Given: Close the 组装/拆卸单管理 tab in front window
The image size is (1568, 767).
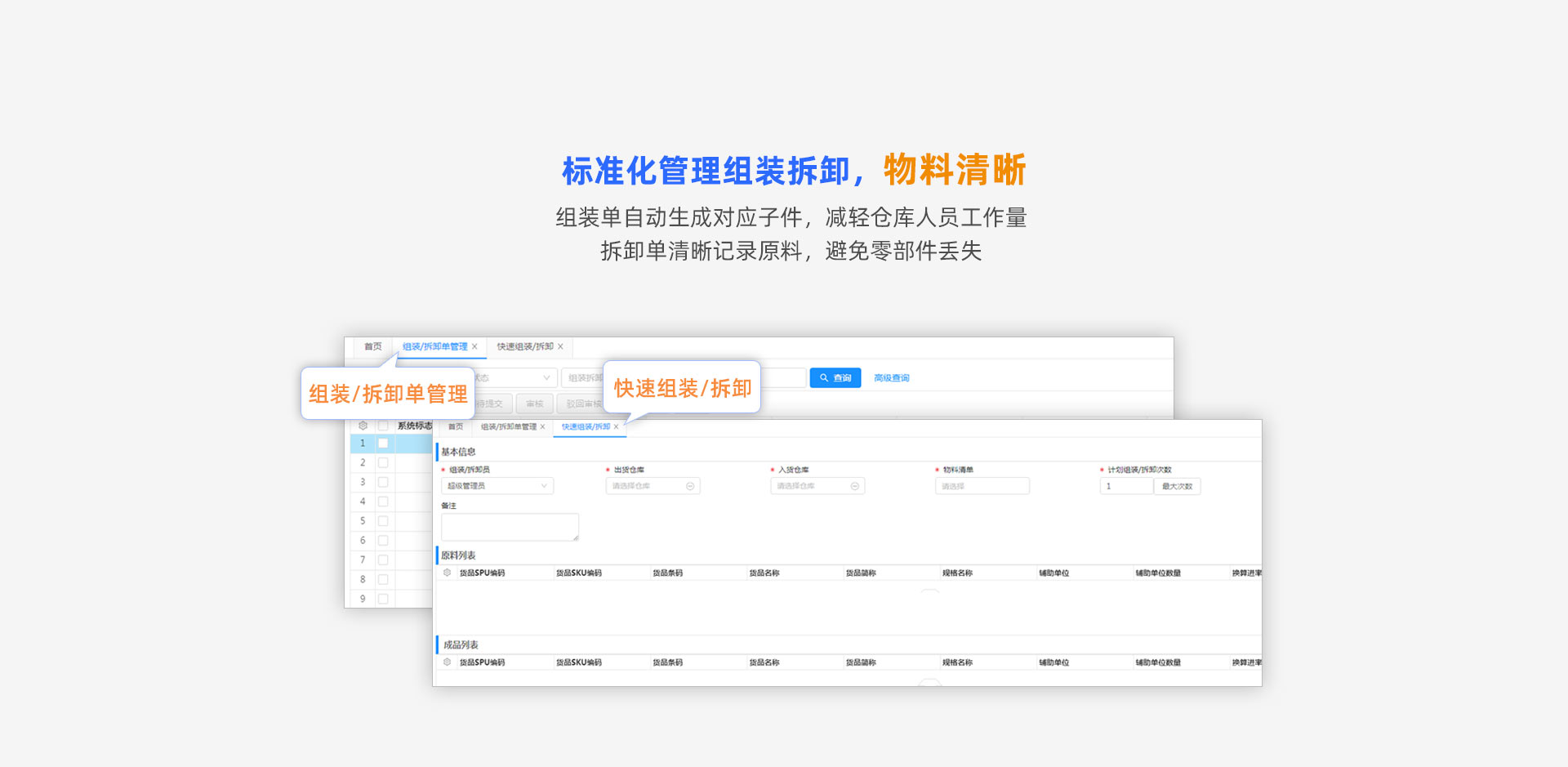Looking at the screenshot, I should point(542,426).
